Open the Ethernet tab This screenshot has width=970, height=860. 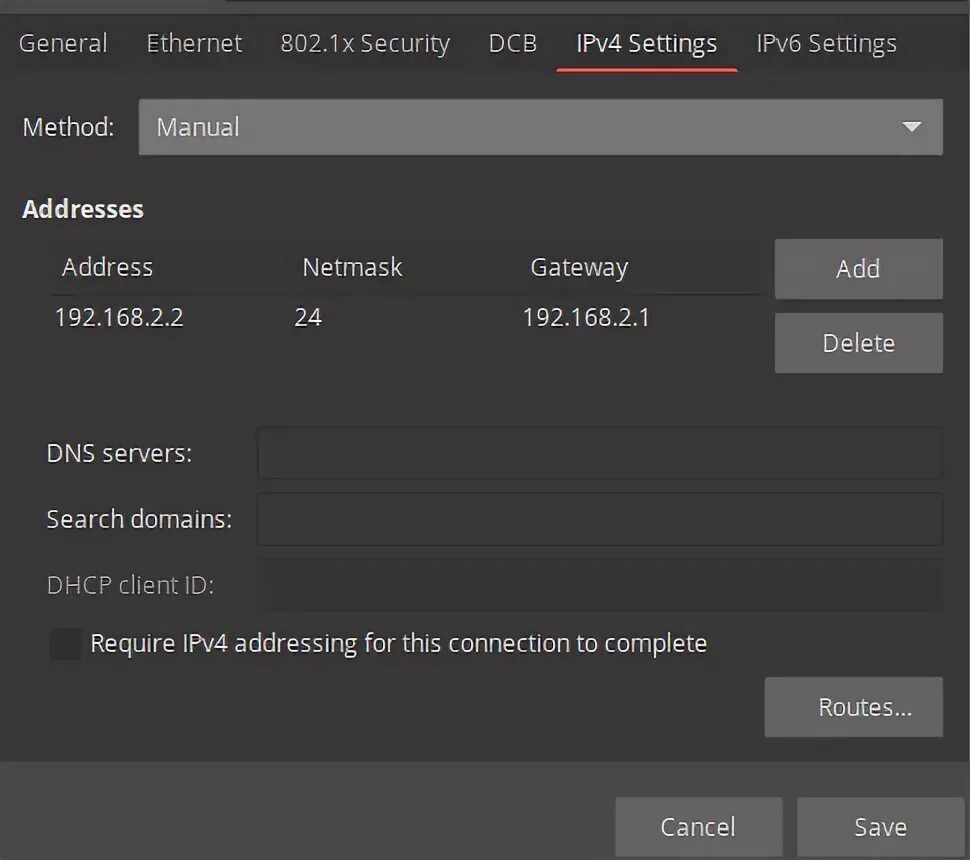pyautogui.click(x=194, y=43)
